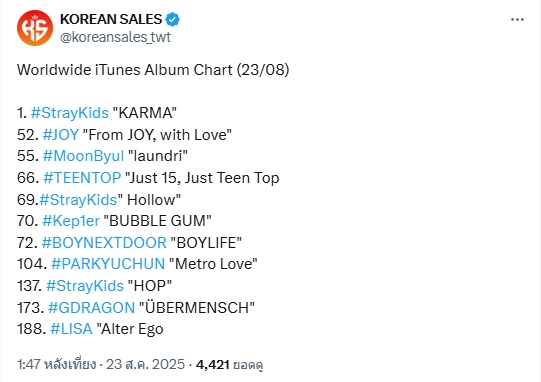
Task: Open the #TEENTOP hashtag
Action: point(82,178)
